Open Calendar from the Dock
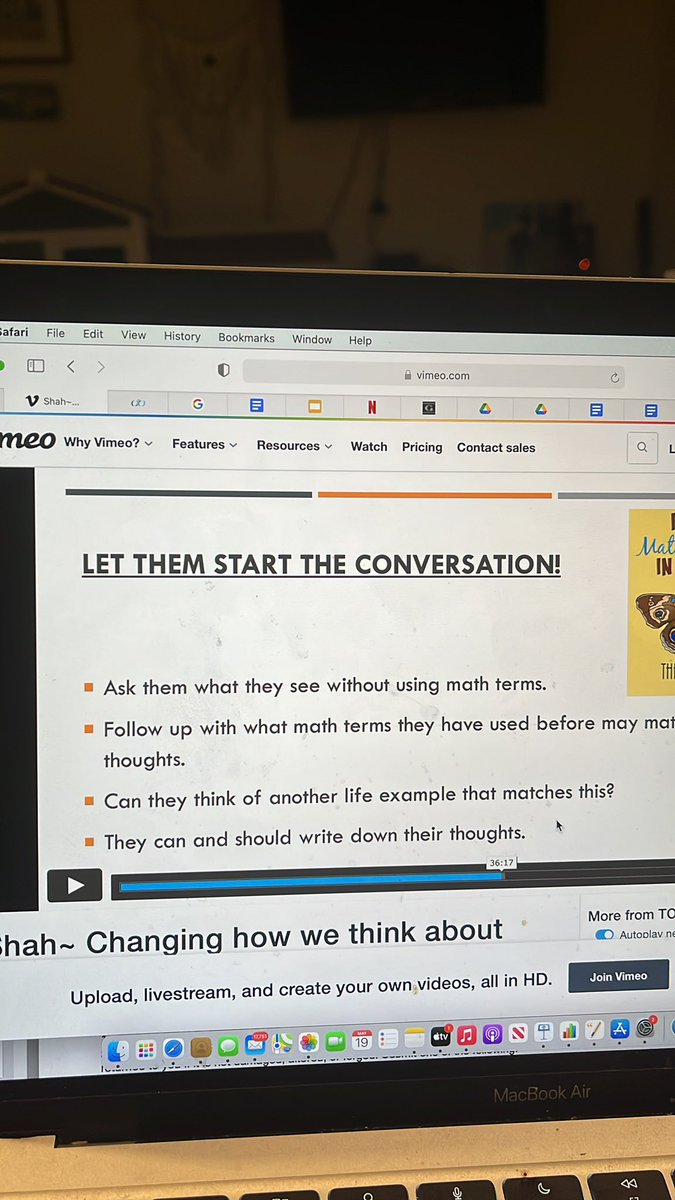Viewport: 675px width, 1200px height. coord(361,1041)
